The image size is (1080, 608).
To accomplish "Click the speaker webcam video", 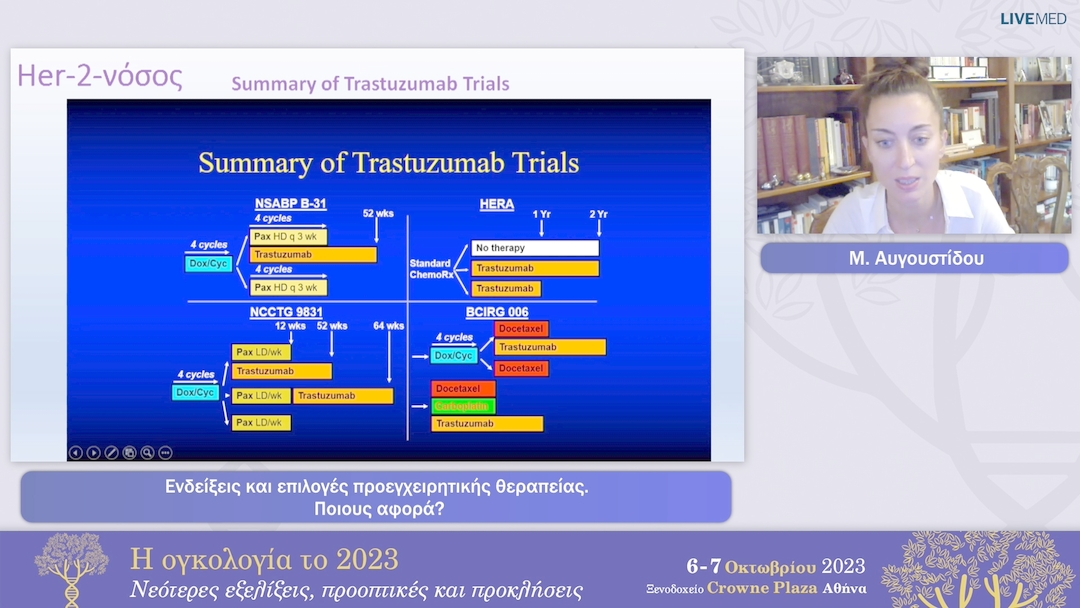I will 913,145.
